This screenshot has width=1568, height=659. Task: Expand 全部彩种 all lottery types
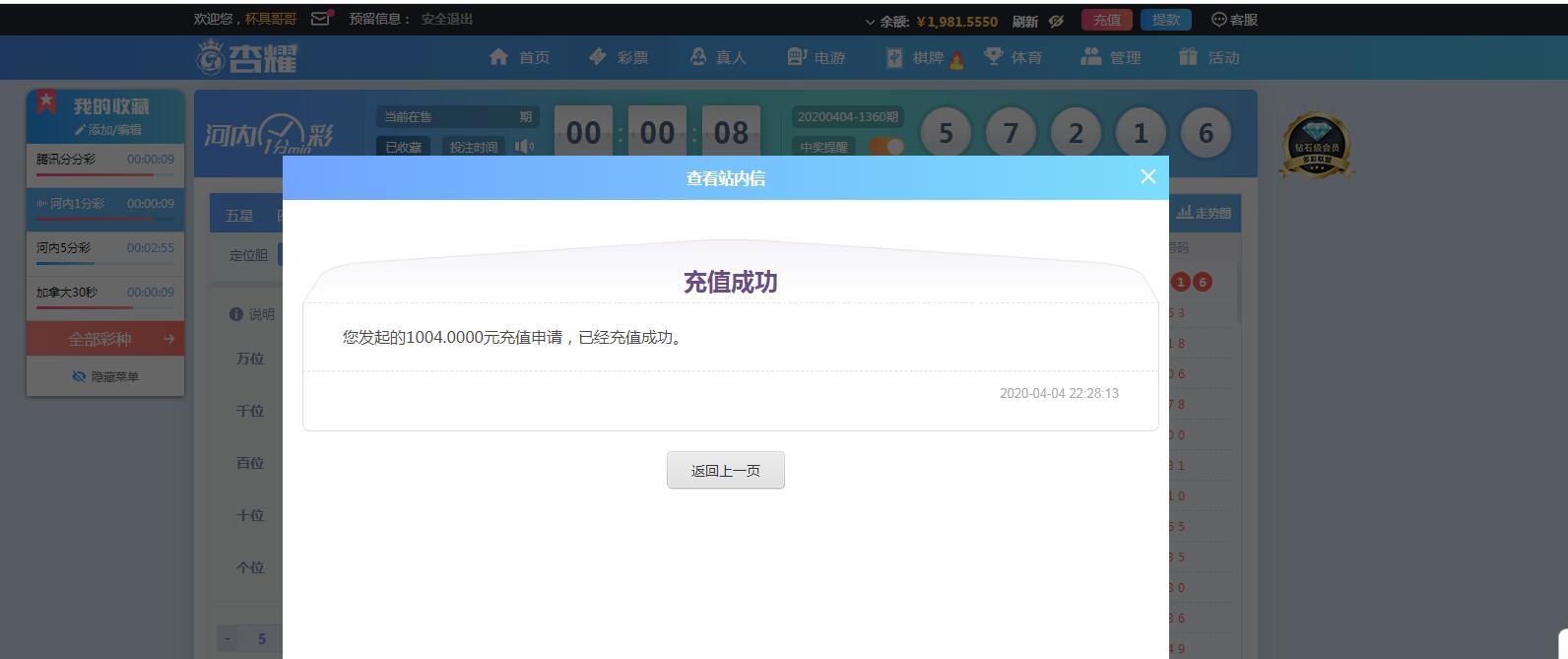point(105,339)
